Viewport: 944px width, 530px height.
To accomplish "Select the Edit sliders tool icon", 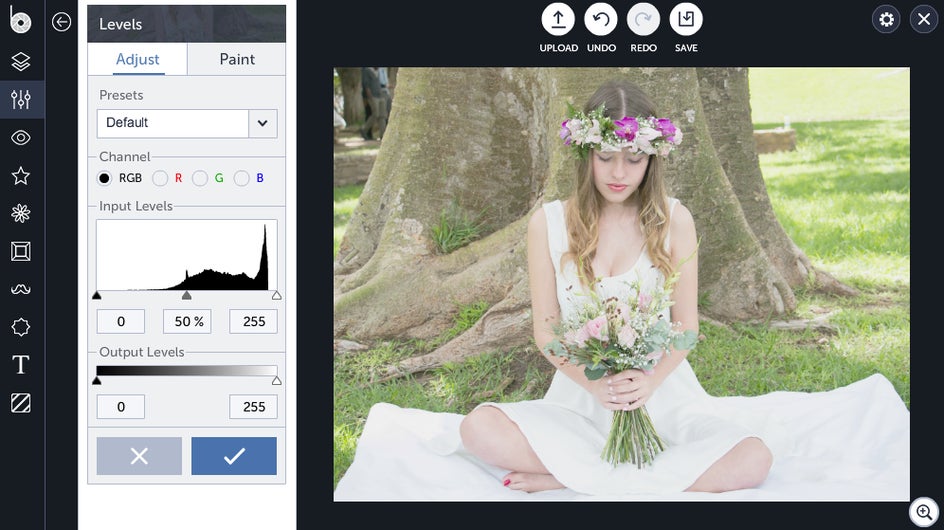I will click(x=20, y=99).
